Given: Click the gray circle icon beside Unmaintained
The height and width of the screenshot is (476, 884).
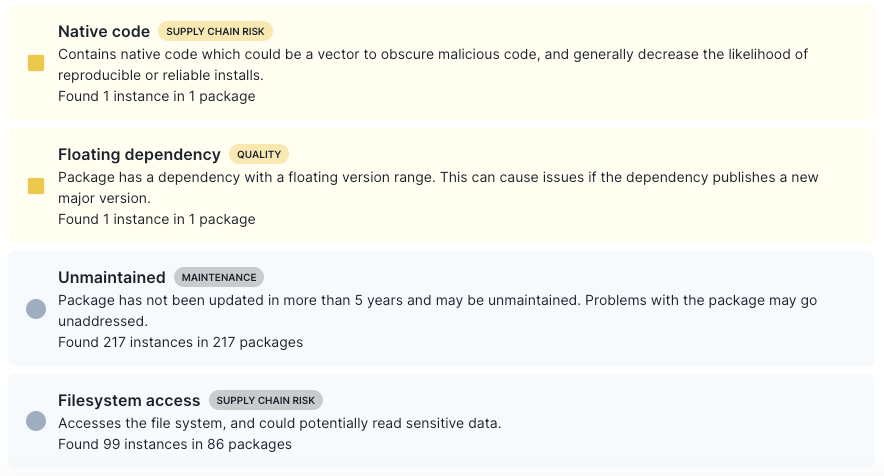Looking at the screenshot, I should (36, 309).
